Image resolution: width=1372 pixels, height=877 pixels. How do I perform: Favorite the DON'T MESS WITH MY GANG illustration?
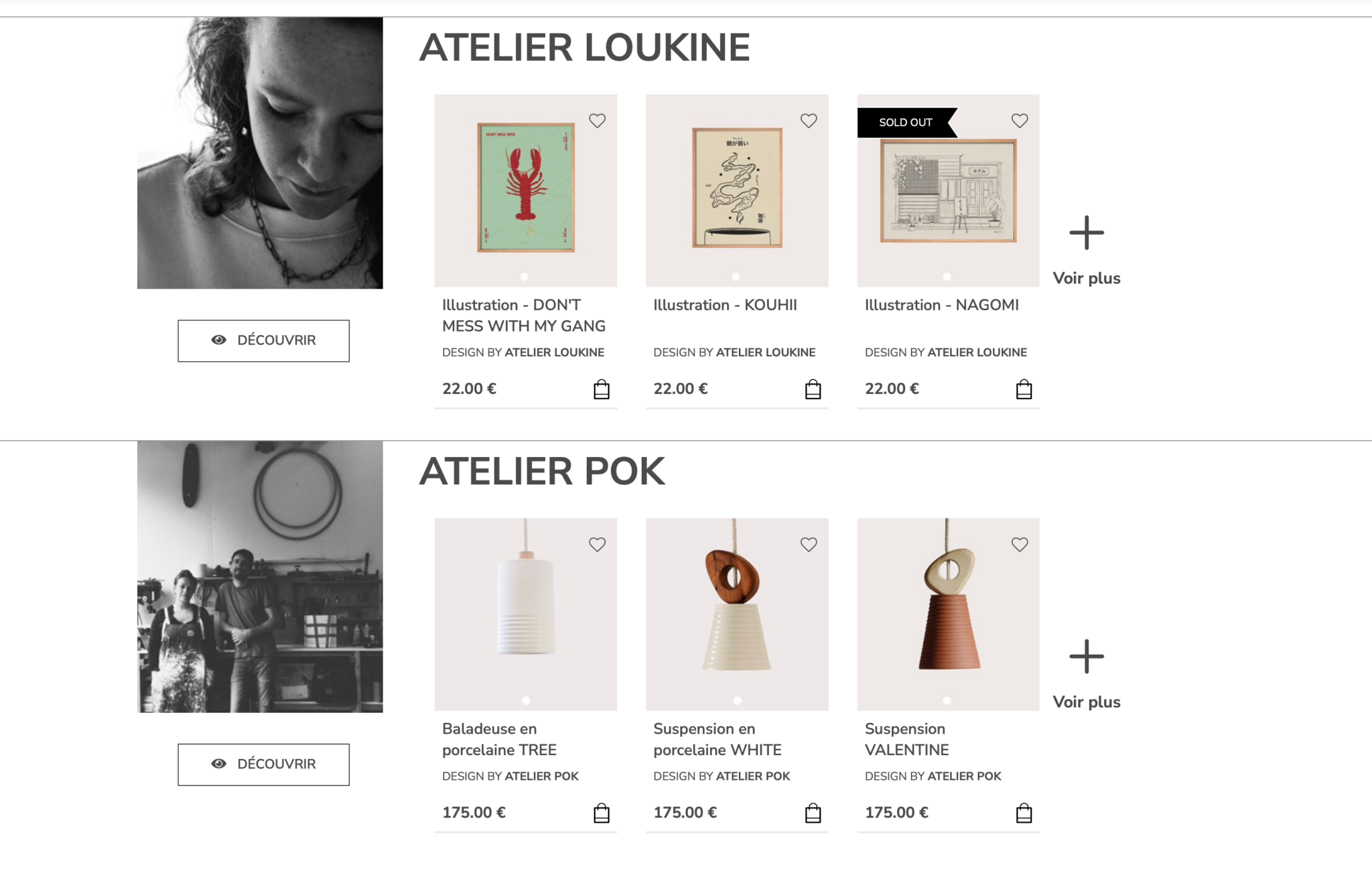(597, 121)
